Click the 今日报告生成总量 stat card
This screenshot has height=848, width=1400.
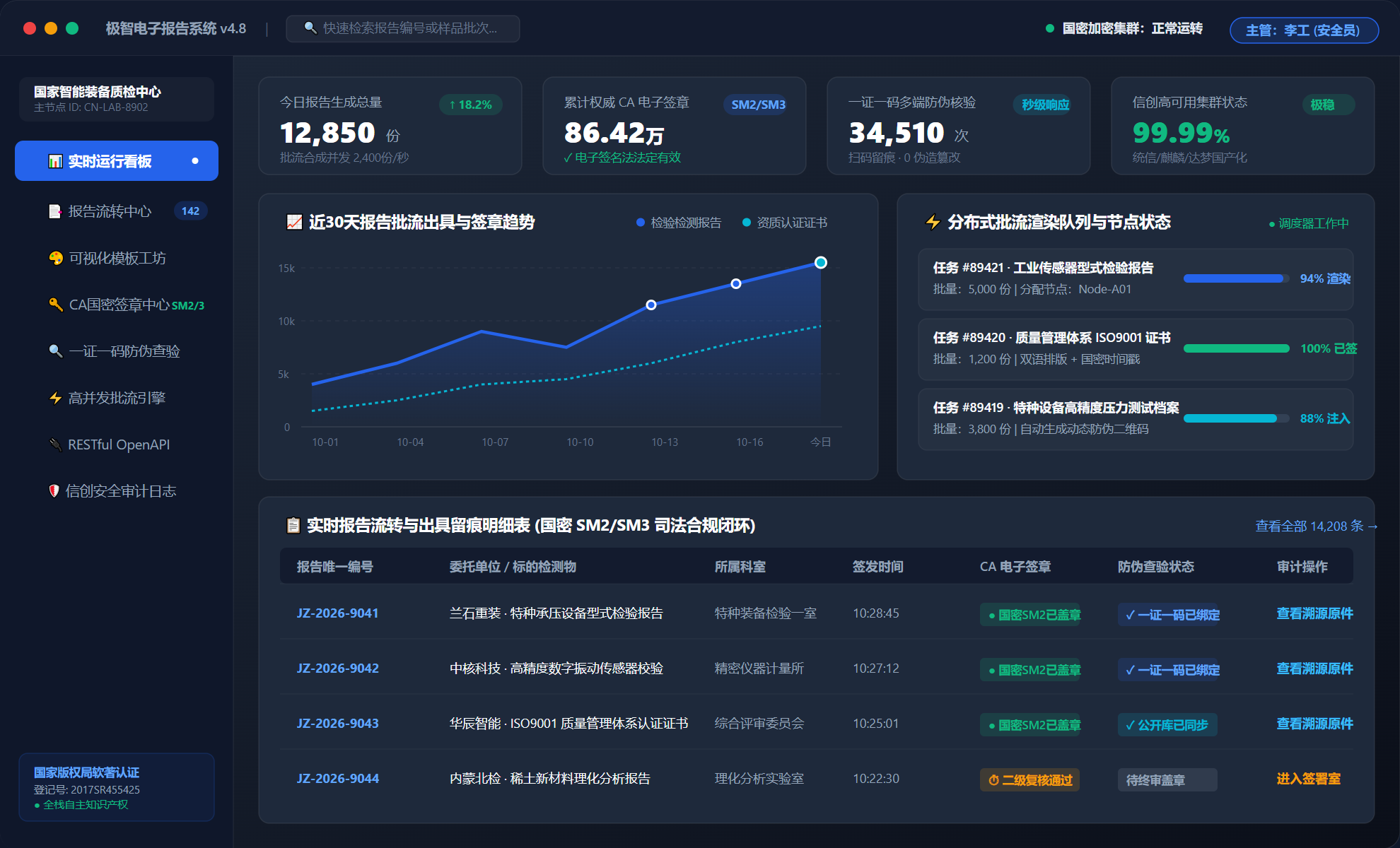tap(390, 126)
